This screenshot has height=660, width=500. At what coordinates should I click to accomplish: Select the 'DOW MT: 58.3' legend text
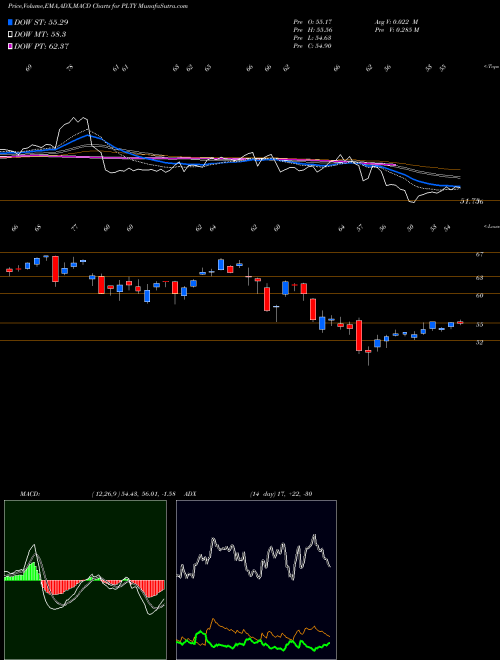[40, 35]
